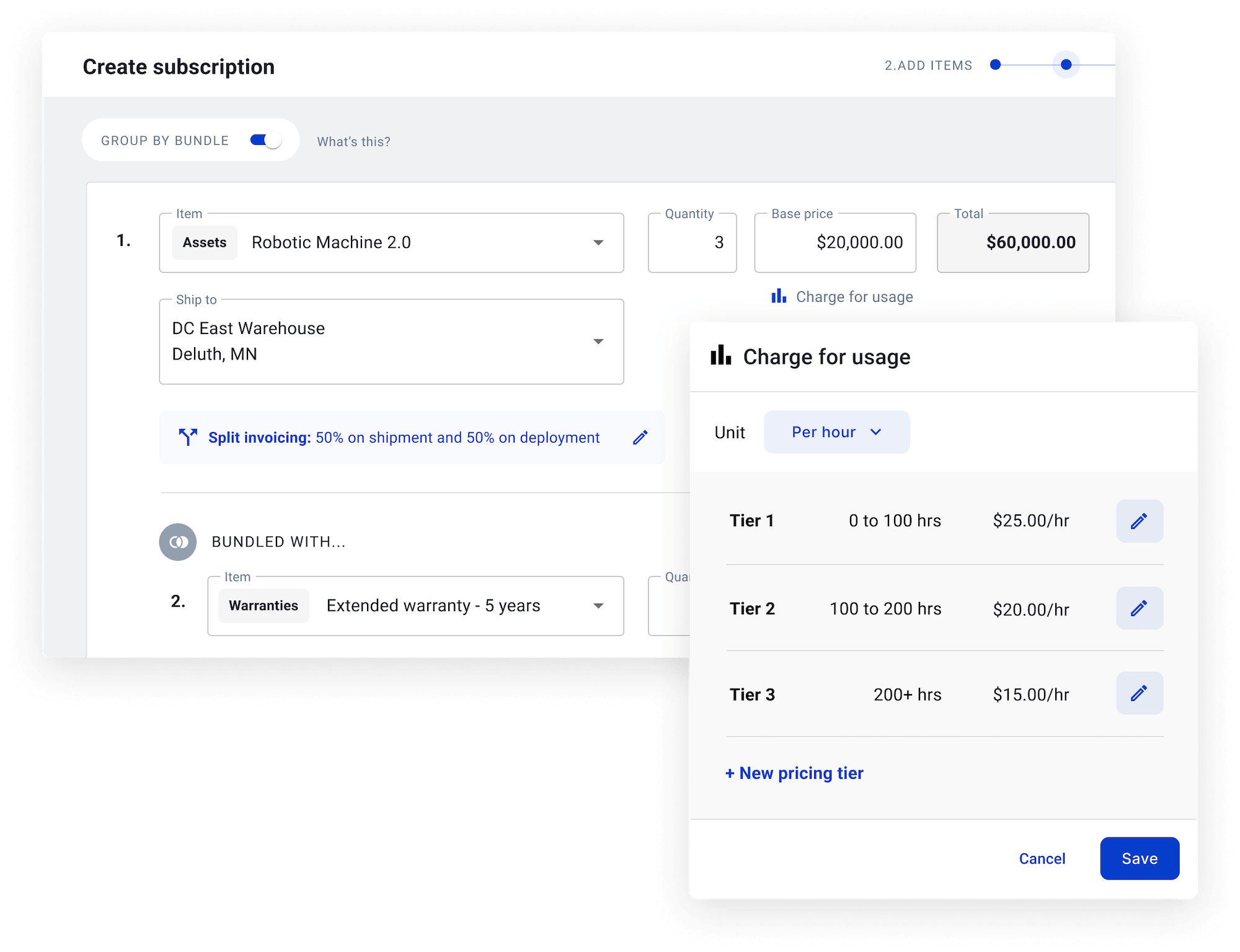Screen dimensions: 1240x952
Task: Click the Quantity input field
Action: point(692,243)
